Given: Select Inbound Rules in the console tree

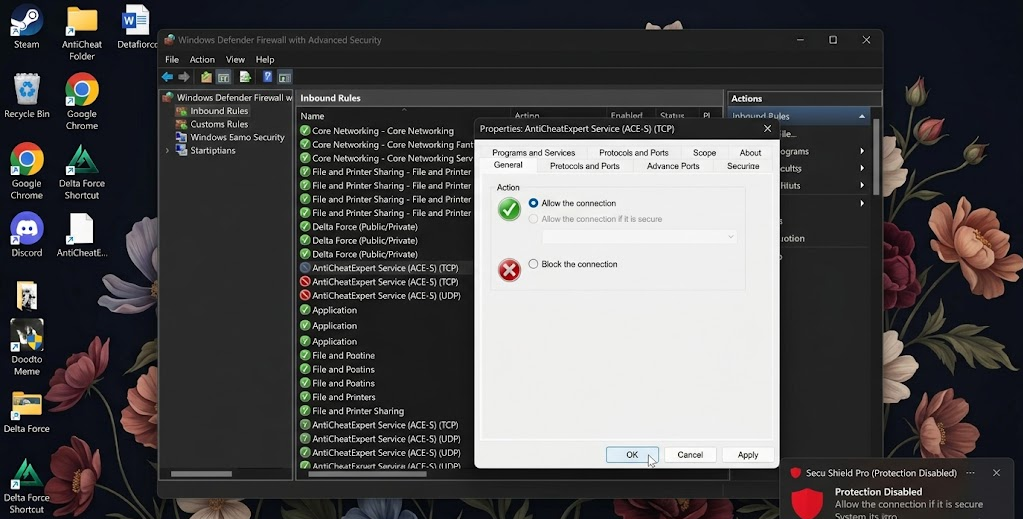Looking at the screenshot, I should pyautogui.click(x=219, y=111).
